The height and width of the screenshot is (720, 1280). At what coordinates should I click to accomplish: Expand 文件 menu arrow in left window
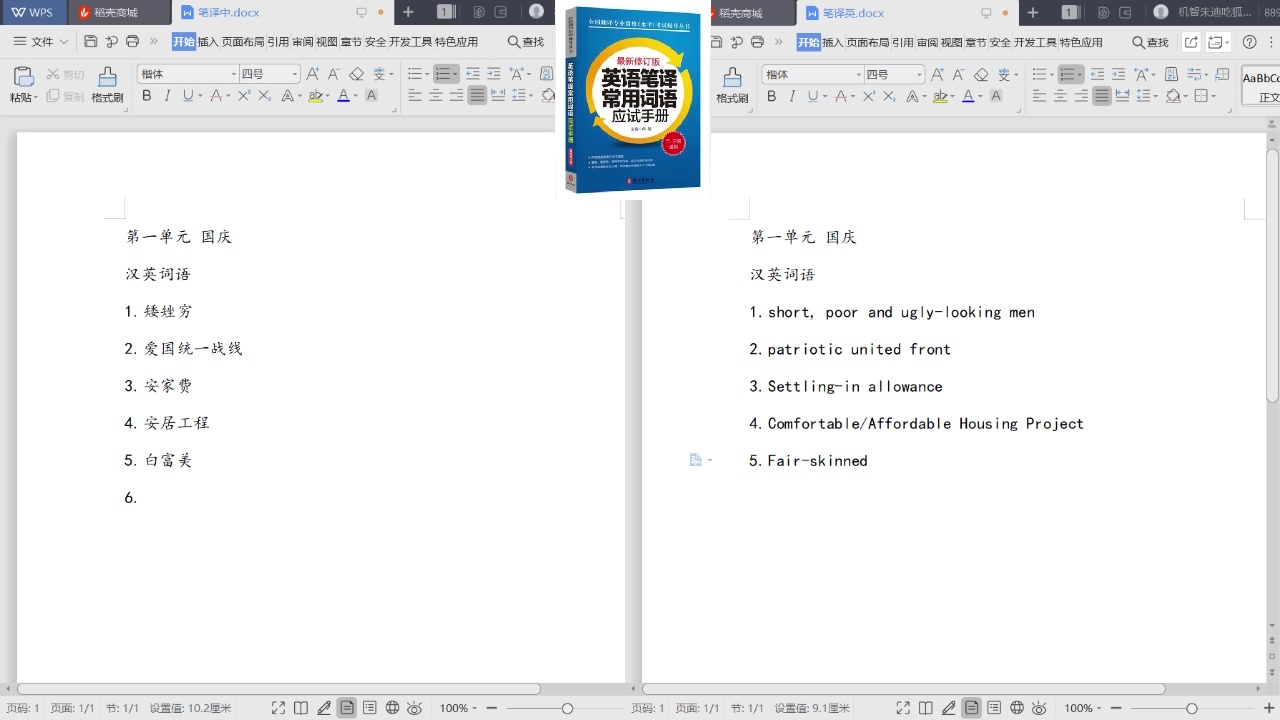coord(65,42)
